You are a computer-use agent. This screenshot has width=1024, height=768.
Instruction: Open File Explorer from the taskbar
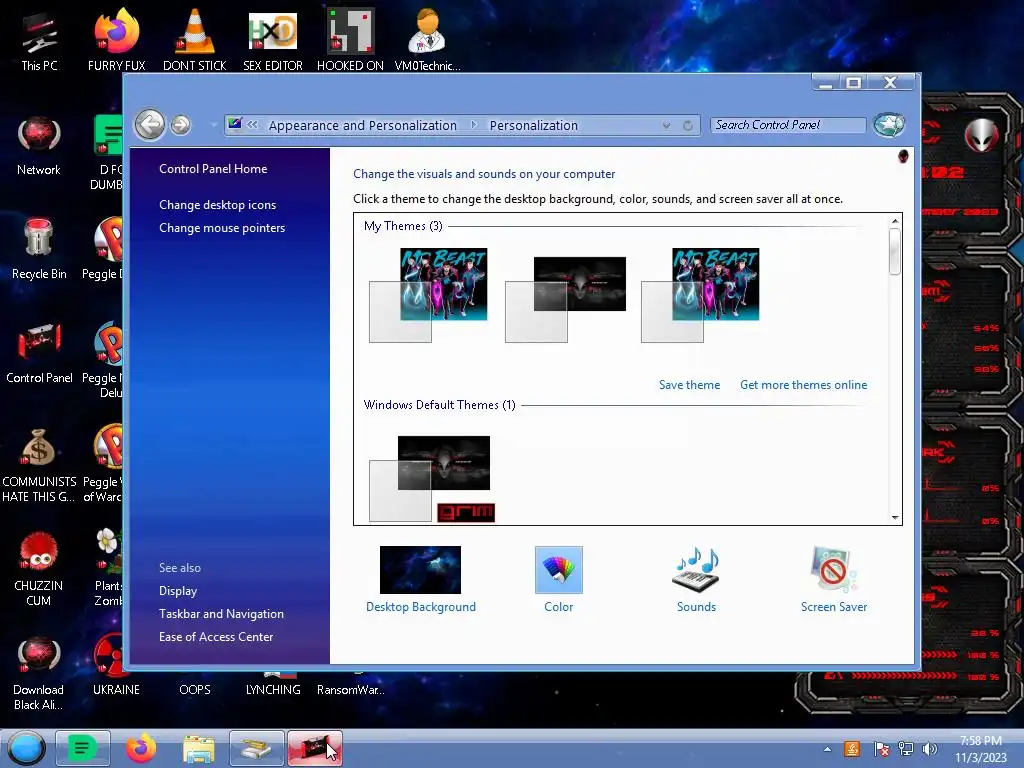pyautogui.click(x=199, y=749)
